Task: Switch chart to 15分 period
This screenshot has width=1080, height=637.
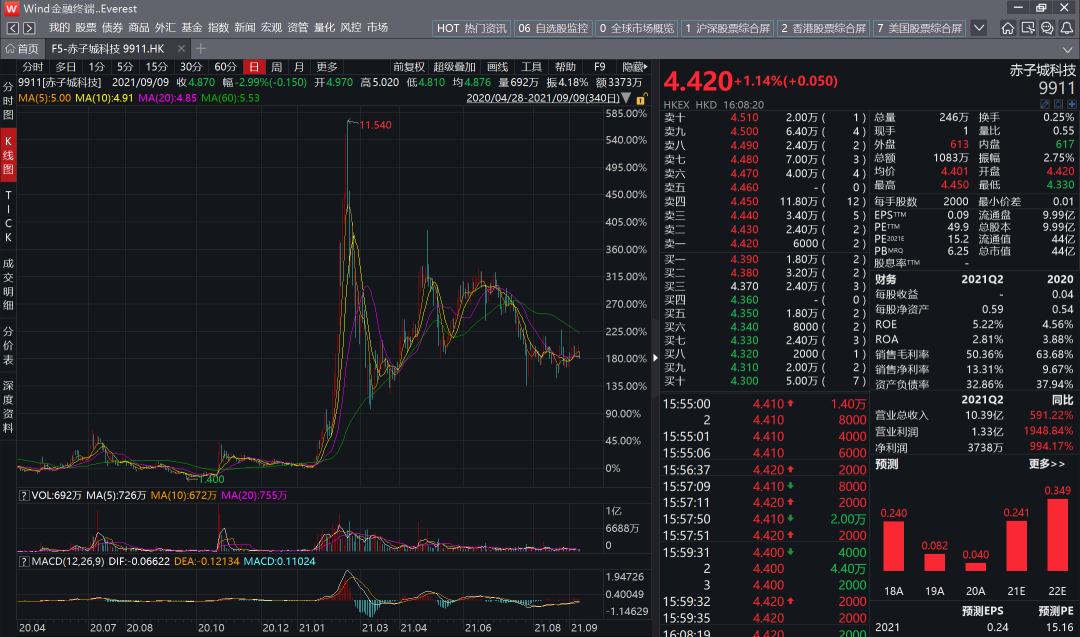Action: coord(156,67)
